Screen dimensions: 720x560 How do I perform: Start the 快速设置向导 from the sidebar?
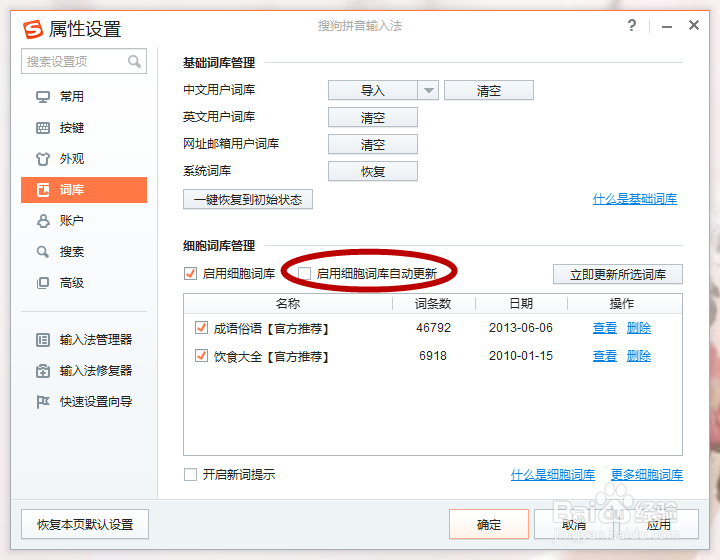pyautogui.click(x=84, y=402)
